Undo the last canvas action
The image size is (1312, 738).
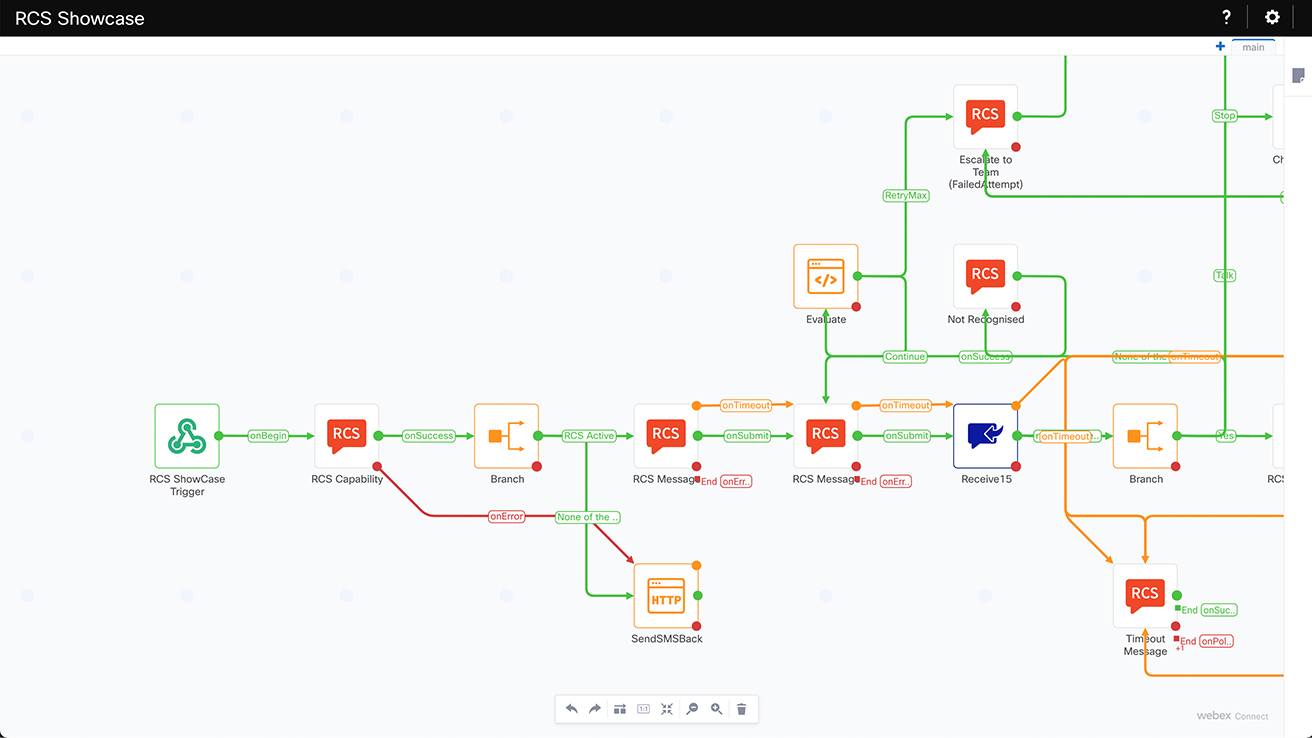coord(572,709)
